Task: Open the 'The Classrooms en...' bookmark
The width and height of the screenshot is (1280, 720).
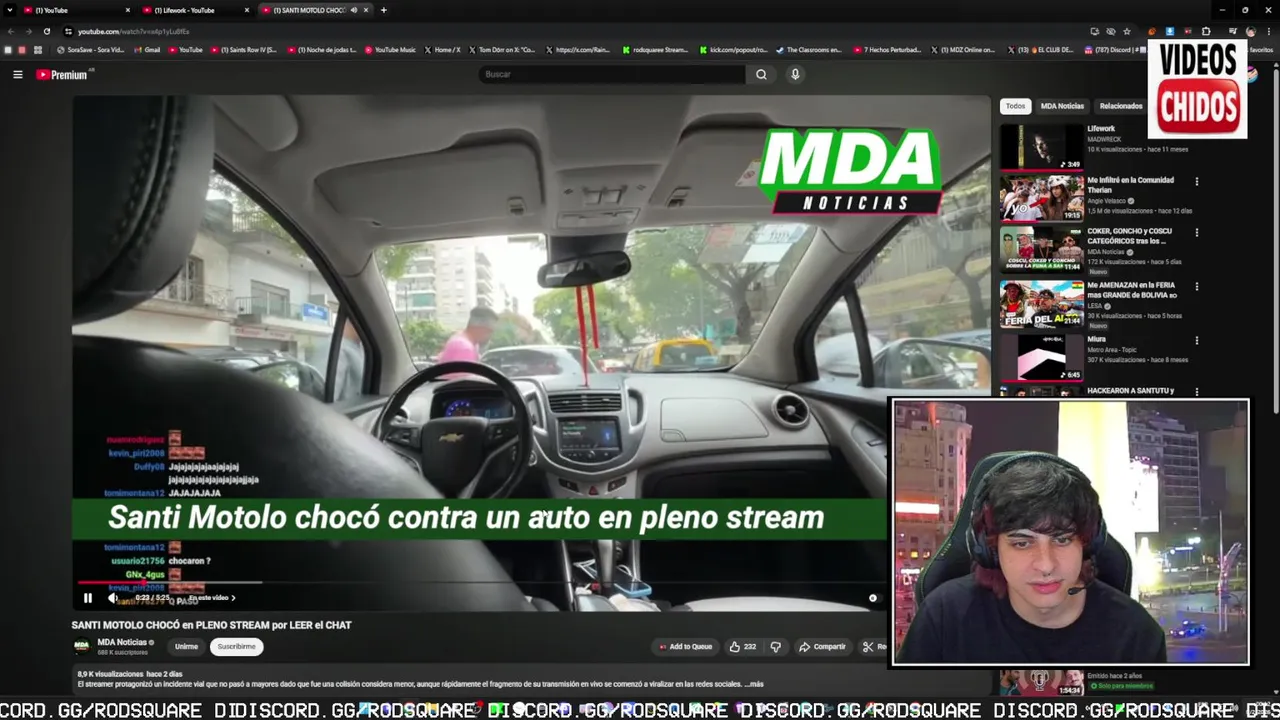Action: (809, 50)
